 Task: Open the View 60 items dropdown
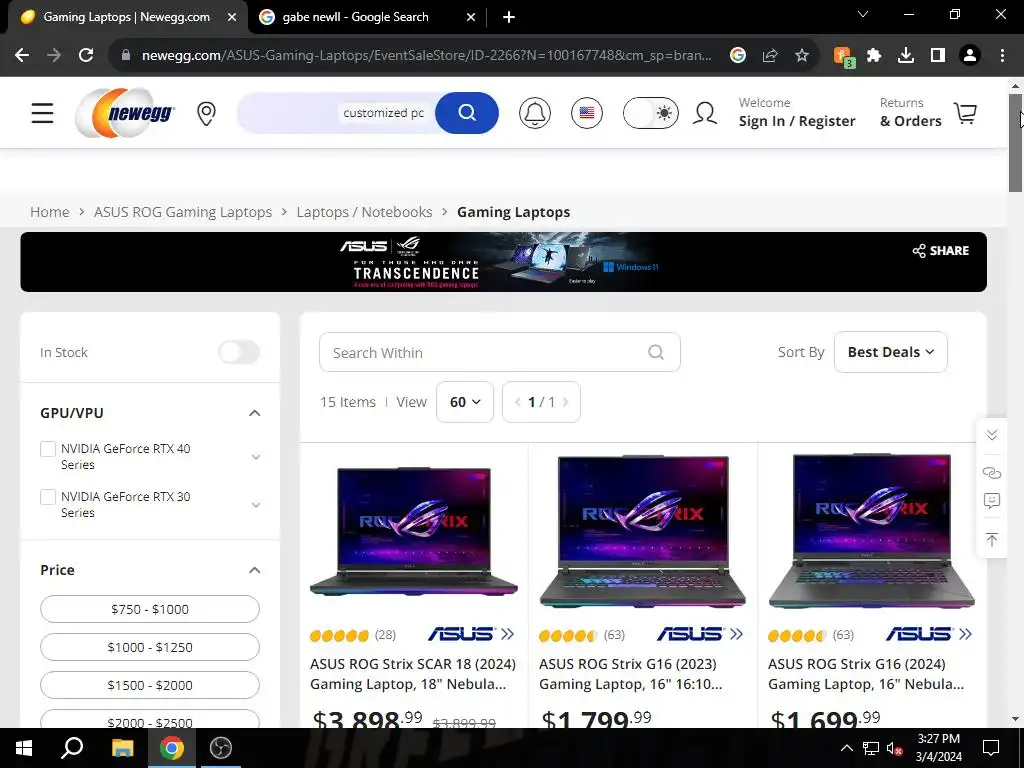pos(465,402)
